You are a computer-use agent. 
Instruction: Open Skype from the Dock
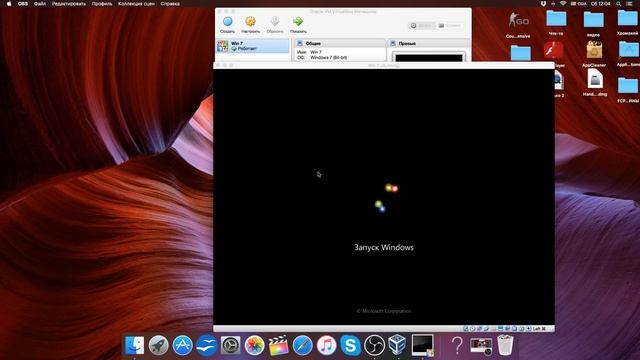[351, 345]
